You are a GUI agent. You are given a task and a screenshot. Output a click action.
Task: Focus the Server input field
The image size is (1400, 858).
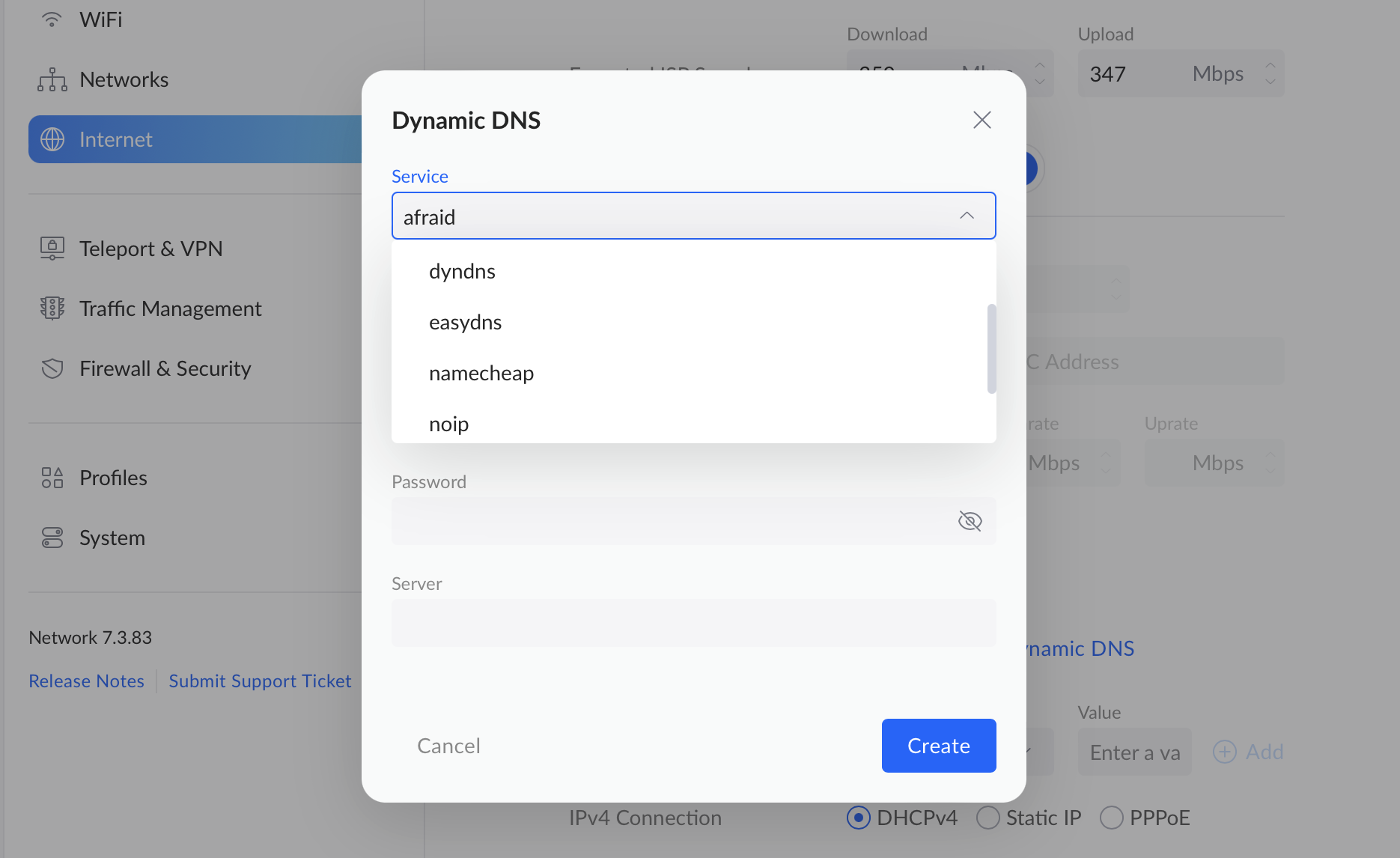click(693, 623)
